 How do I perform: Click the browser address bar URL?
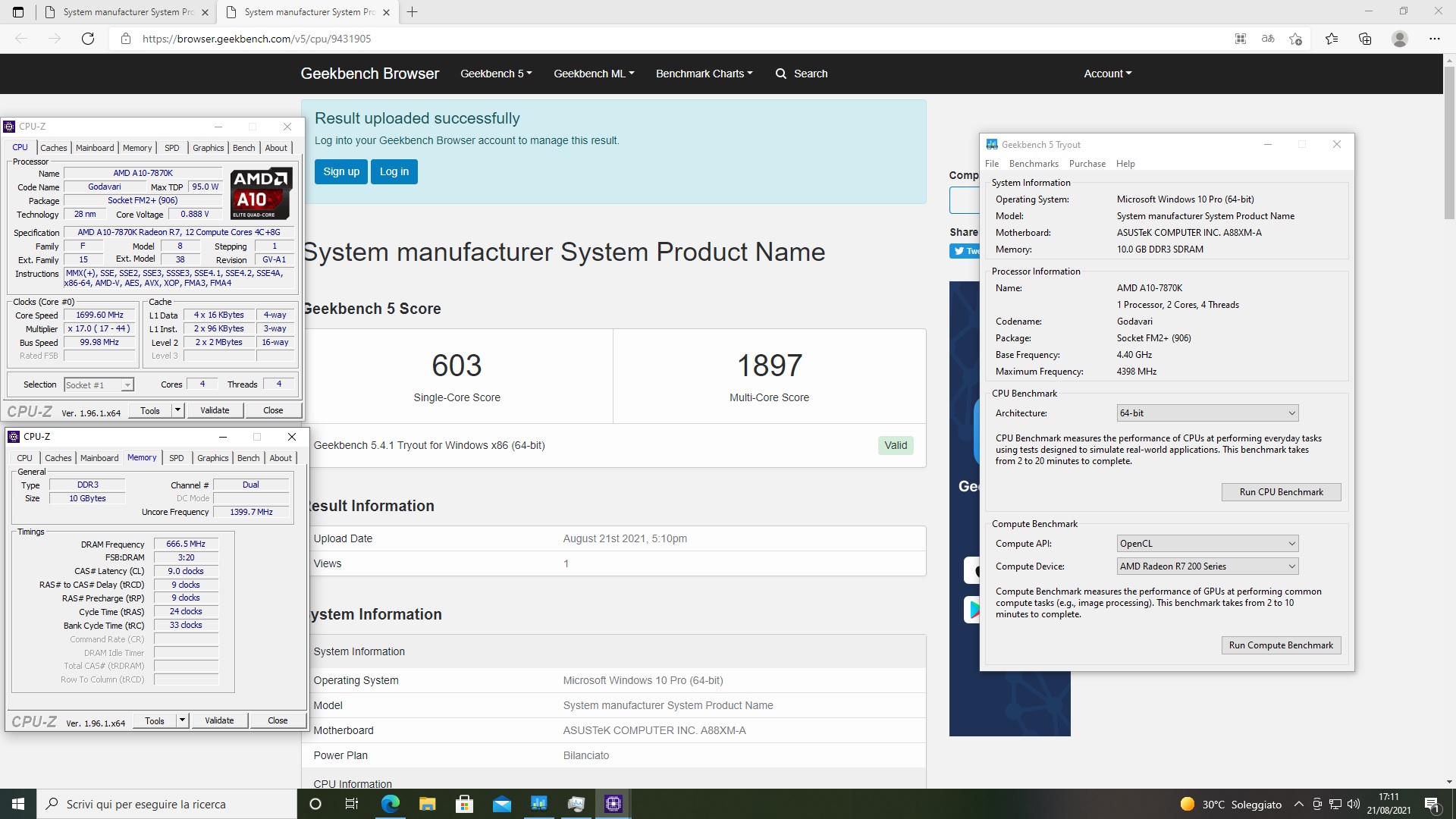256,39
